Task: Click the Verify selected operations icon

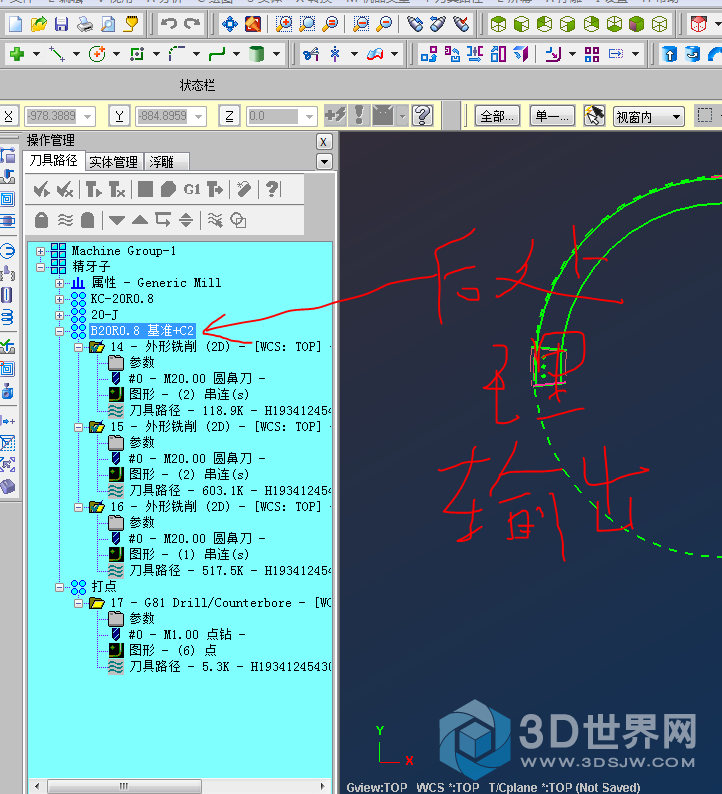Action: pos(168,190)
